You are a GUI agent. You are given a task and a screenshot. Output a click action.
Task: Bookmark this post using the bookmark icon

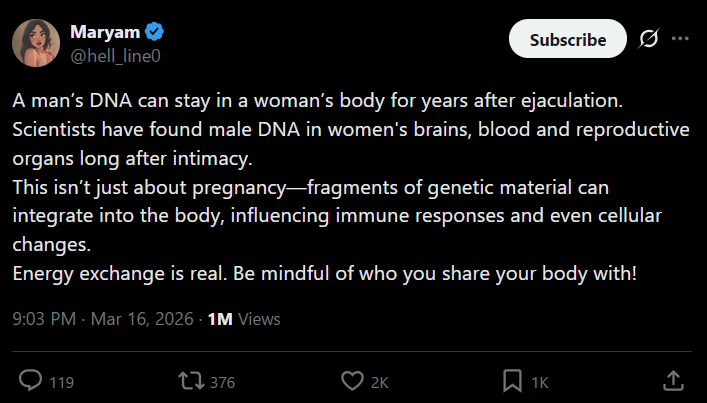pos(512,380)
